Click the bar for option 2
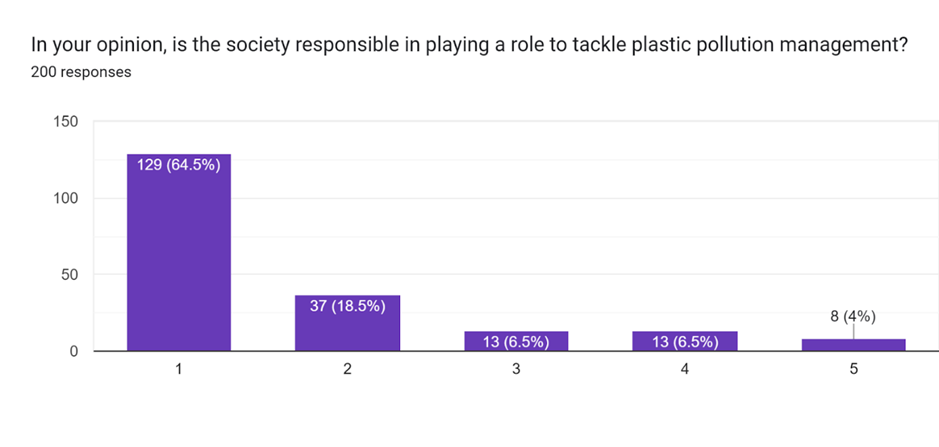The image size is (939, 447). (347, 330)
